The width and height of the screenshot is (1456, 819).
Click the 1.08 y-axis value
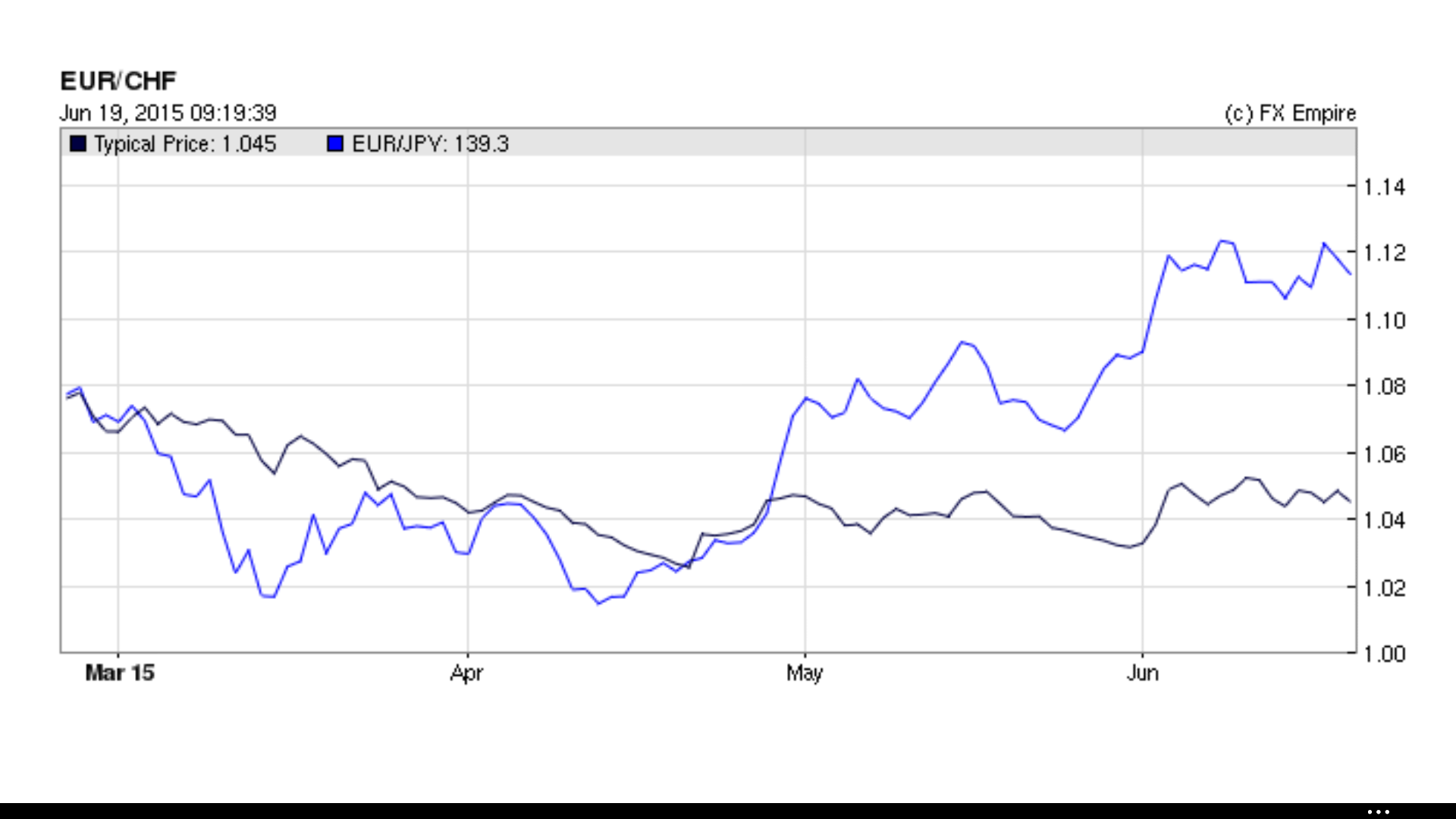tap(1384, 387)
